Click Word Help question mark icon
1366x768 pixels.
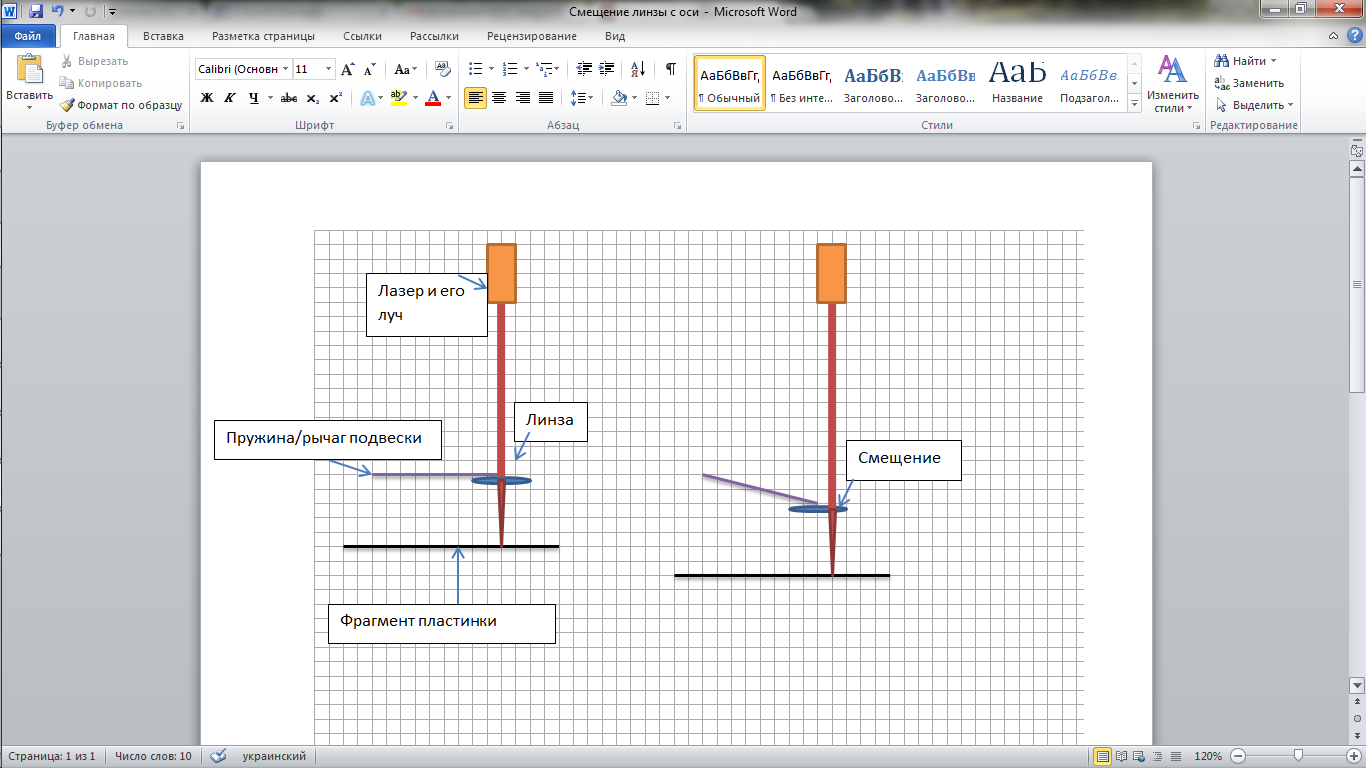(1353, 36)
